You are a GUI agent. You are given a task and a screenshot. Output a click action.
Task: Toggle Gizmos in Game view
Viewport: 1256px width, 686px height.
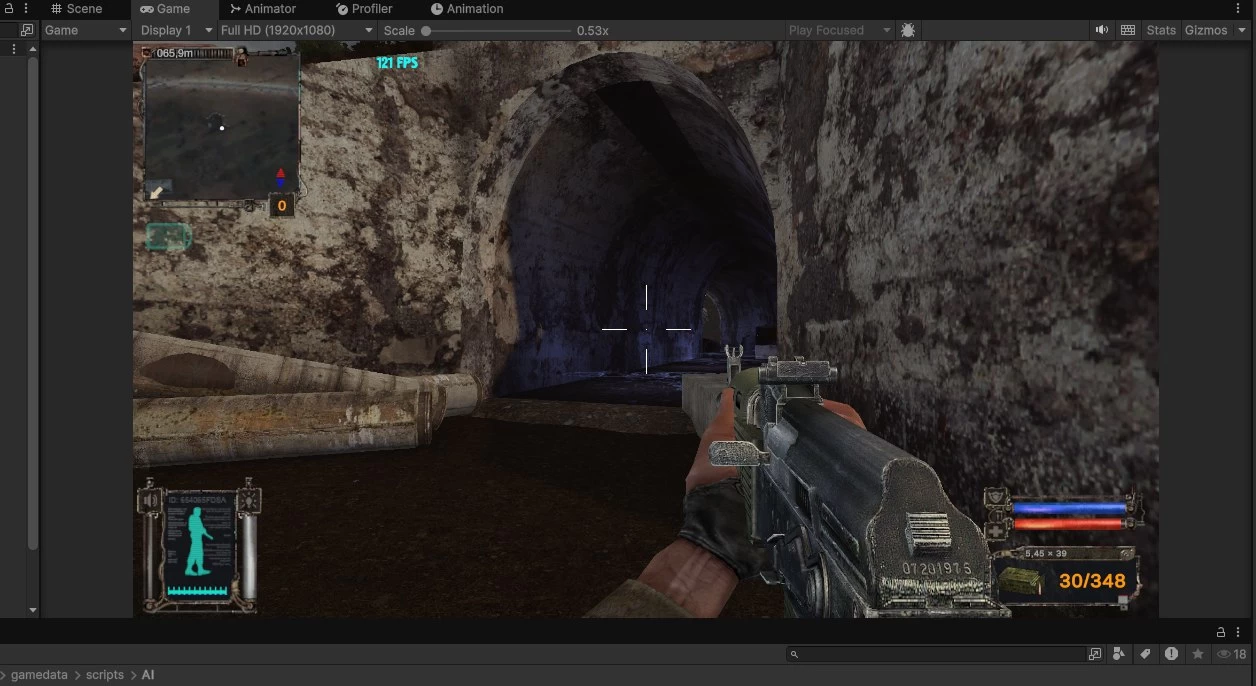coord(1205,30)
